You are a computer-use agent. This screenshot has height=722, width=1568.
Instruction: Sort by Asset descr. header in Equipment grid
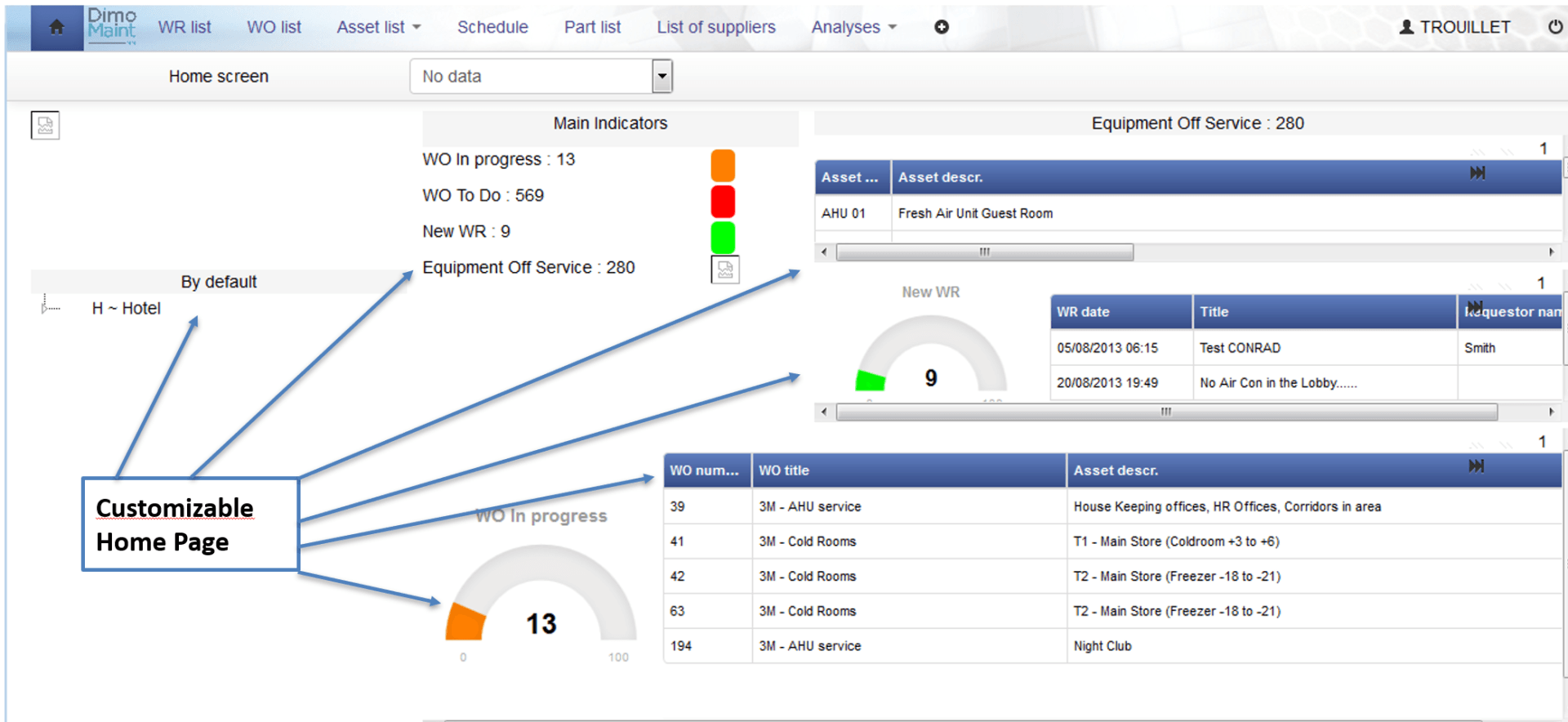coord(1227,177)
